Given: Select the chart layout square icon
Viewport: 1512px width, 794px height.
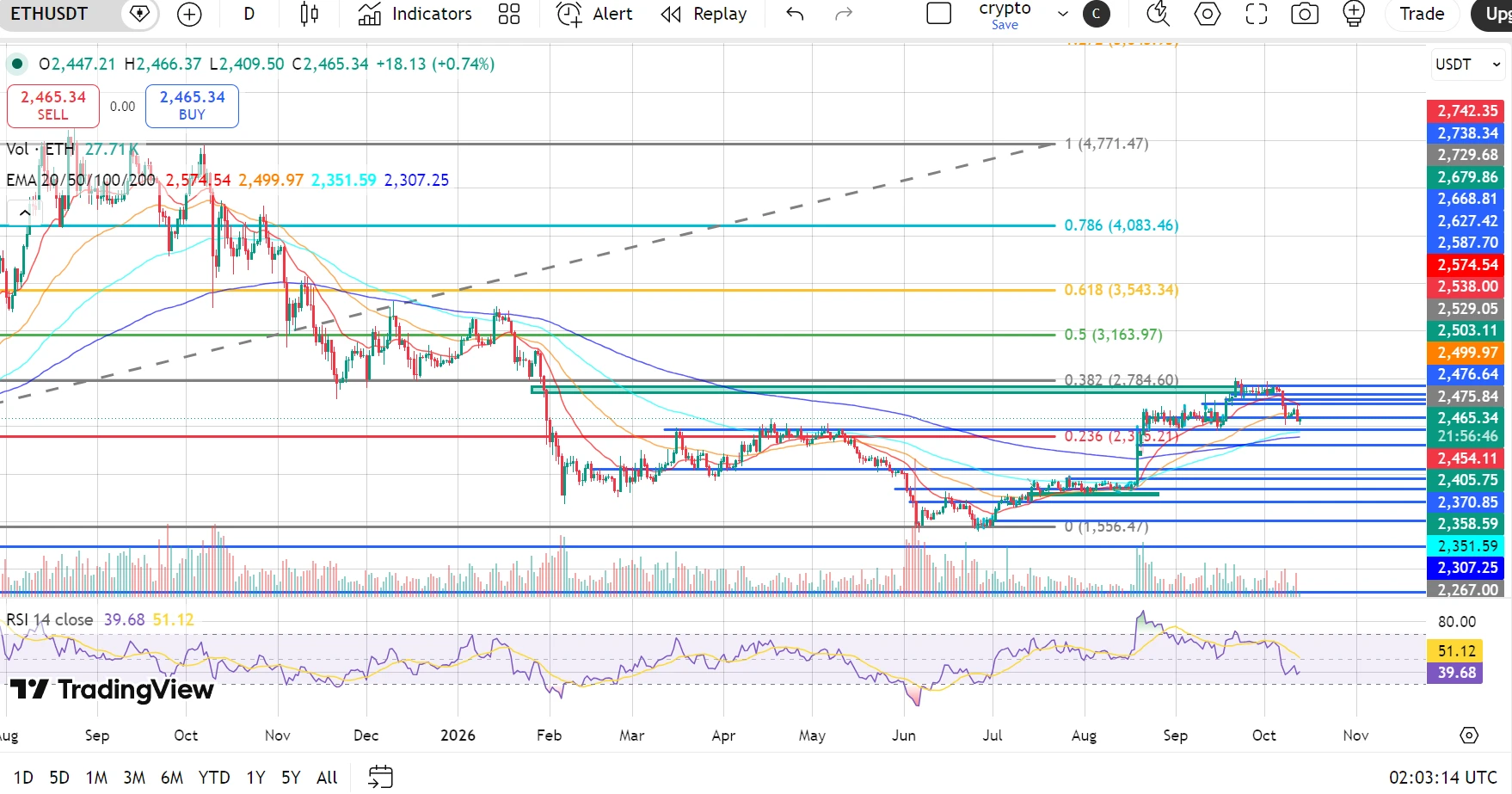Looking at the screenshot, I should 939,14.
